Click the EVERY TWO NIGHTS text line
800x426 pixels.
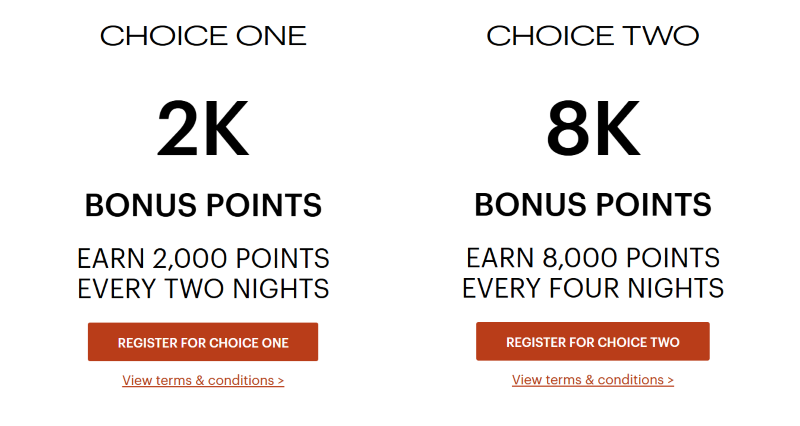pyautogui.click(x=203, y=289)
